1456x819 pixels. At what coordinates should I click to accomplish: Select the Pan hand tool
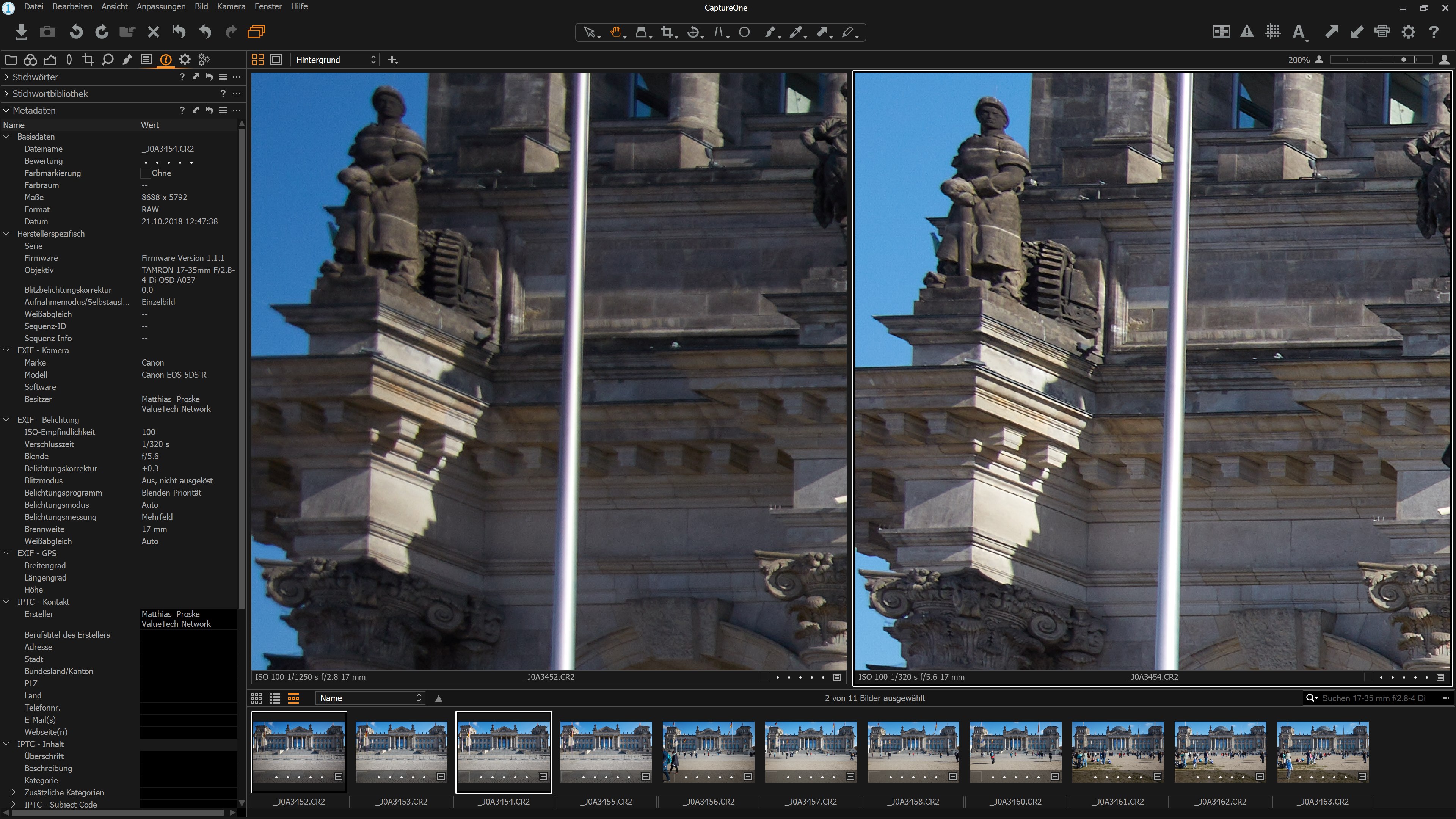coord(615,32)
